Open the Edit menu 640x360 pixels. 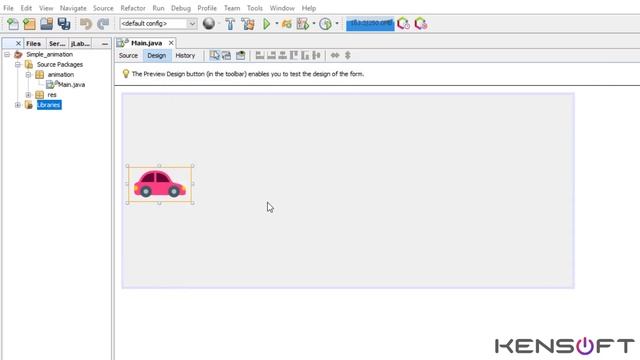coord(26,8)
